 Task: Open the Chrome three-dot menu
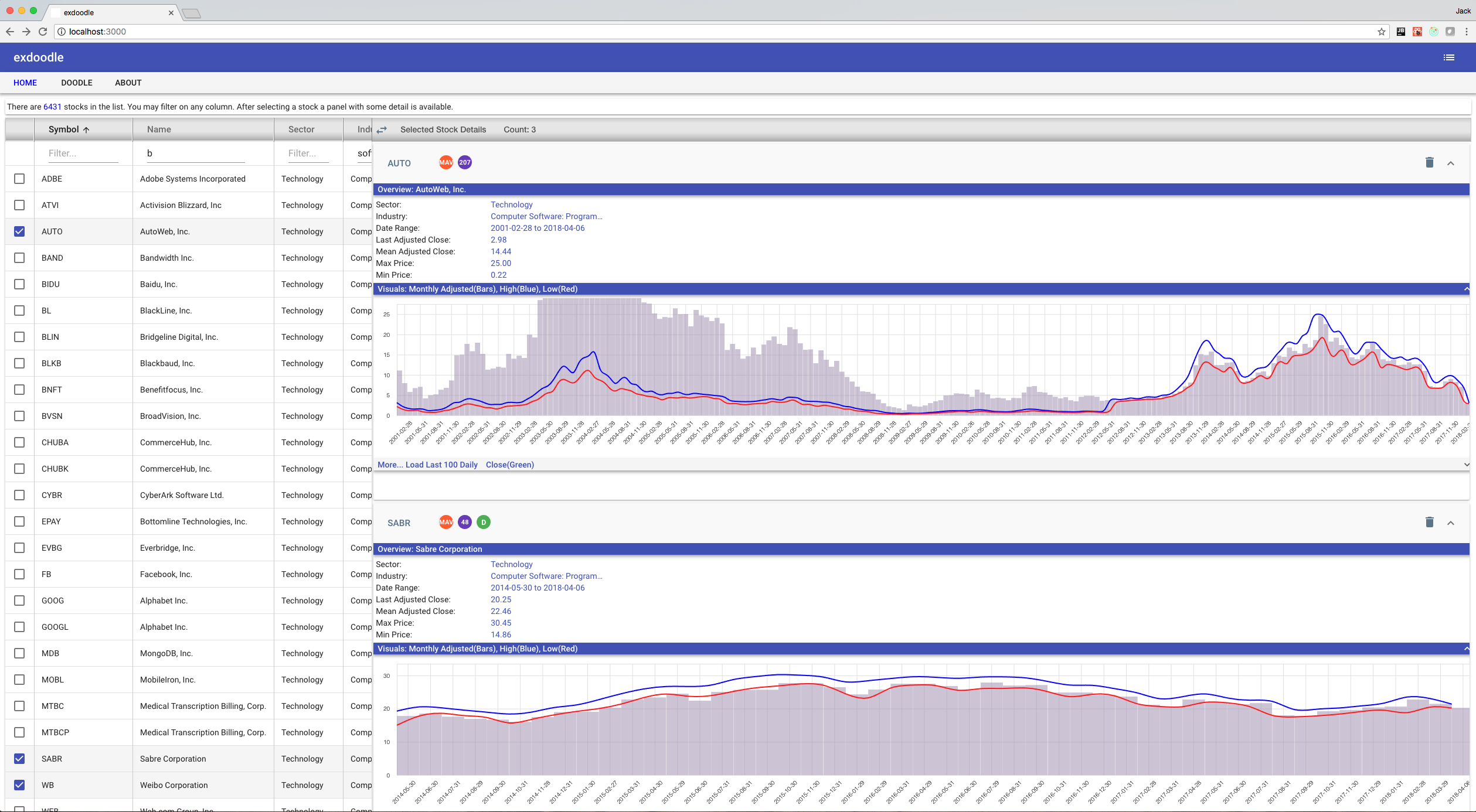pos(1466,32)
